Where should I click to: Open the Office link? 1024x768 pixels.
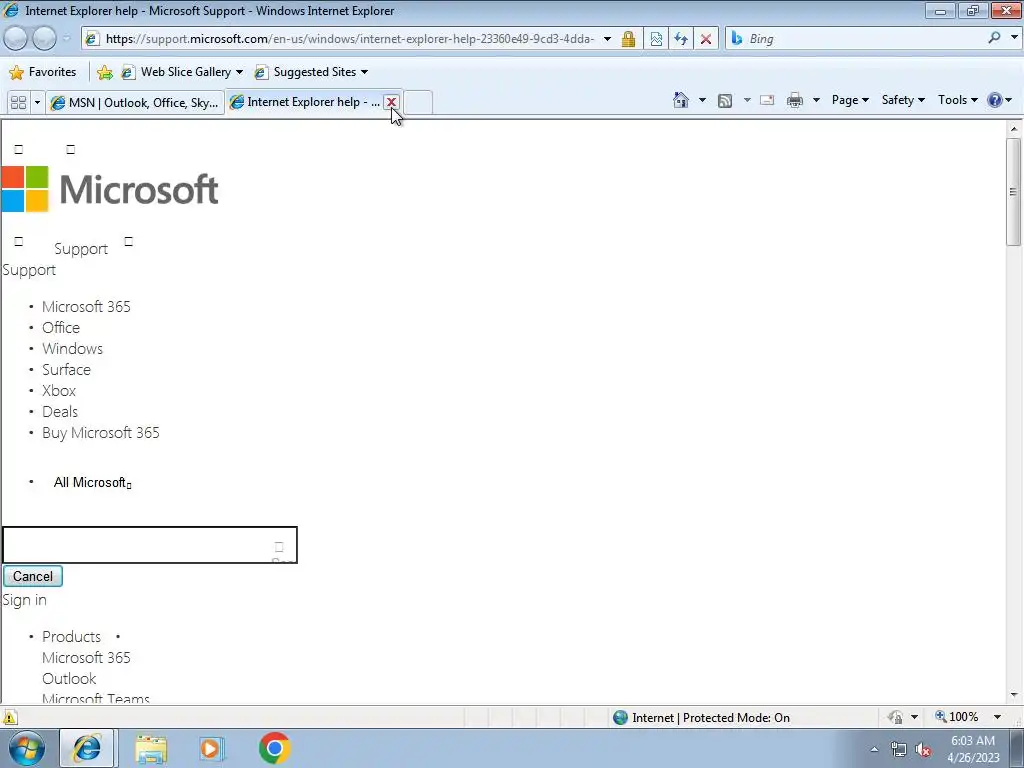[x=61, y=327]
